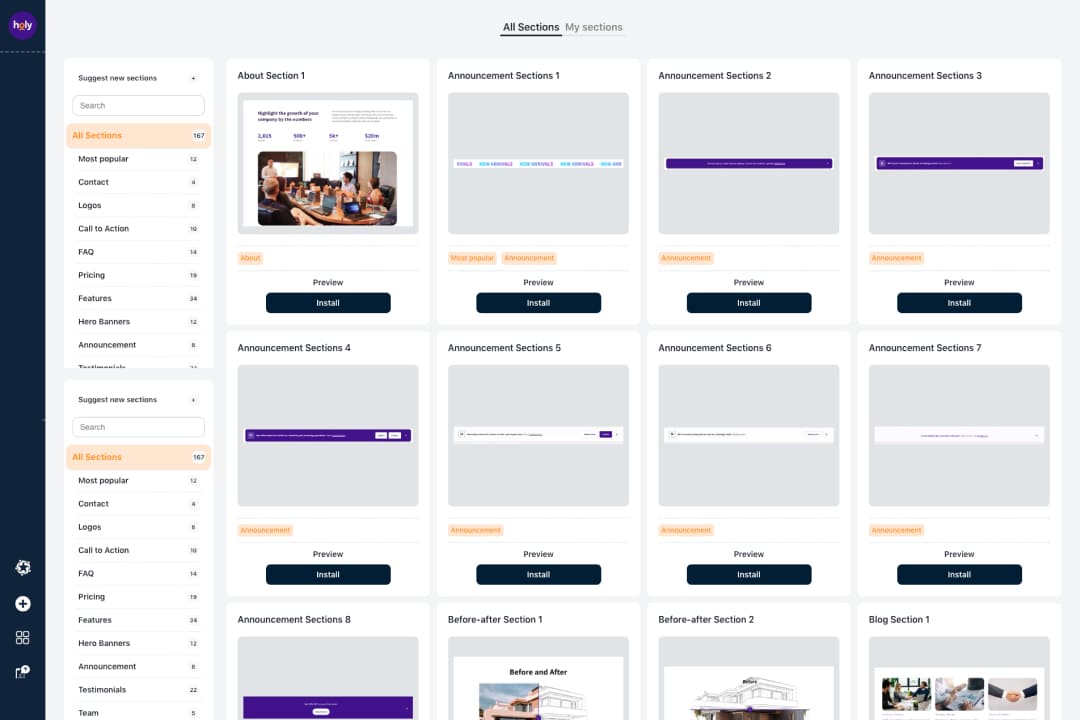Screen dimensions: 1080x720
Task: Choose 'Announcement' in the upper category list
Action: [138, 344]
